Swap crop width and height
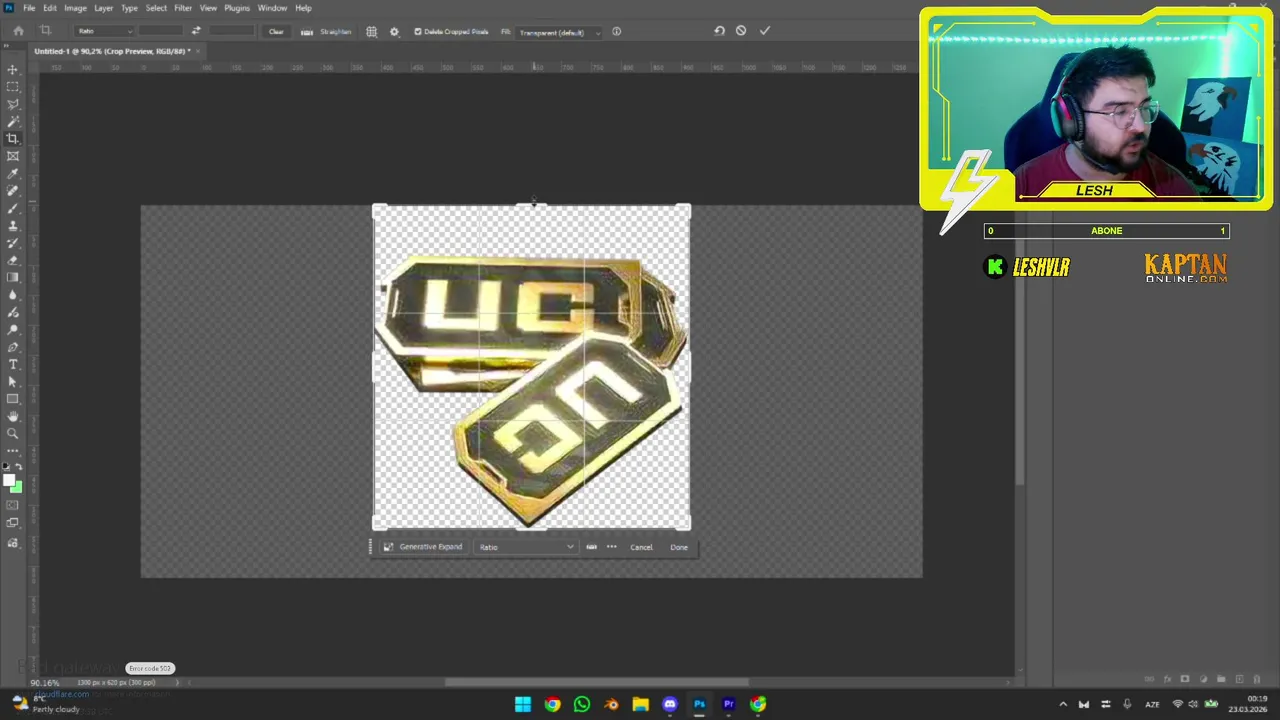Image resolution: width=1280 pixels, height=720 pixels. [196, 31]
